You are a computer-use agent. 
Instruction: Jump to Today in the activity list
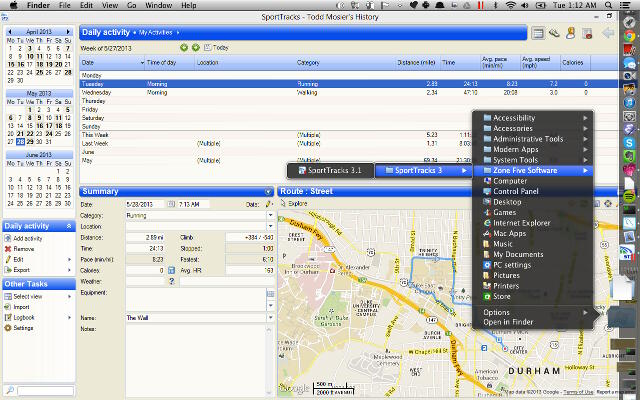click(x=216, y=48)
